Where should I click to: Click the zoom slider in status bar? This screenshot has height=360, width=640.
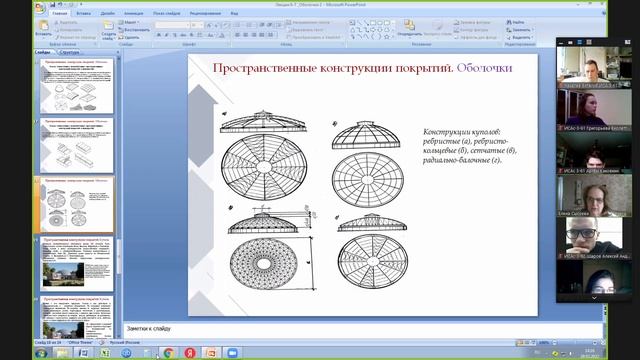[x=576, y=343]
